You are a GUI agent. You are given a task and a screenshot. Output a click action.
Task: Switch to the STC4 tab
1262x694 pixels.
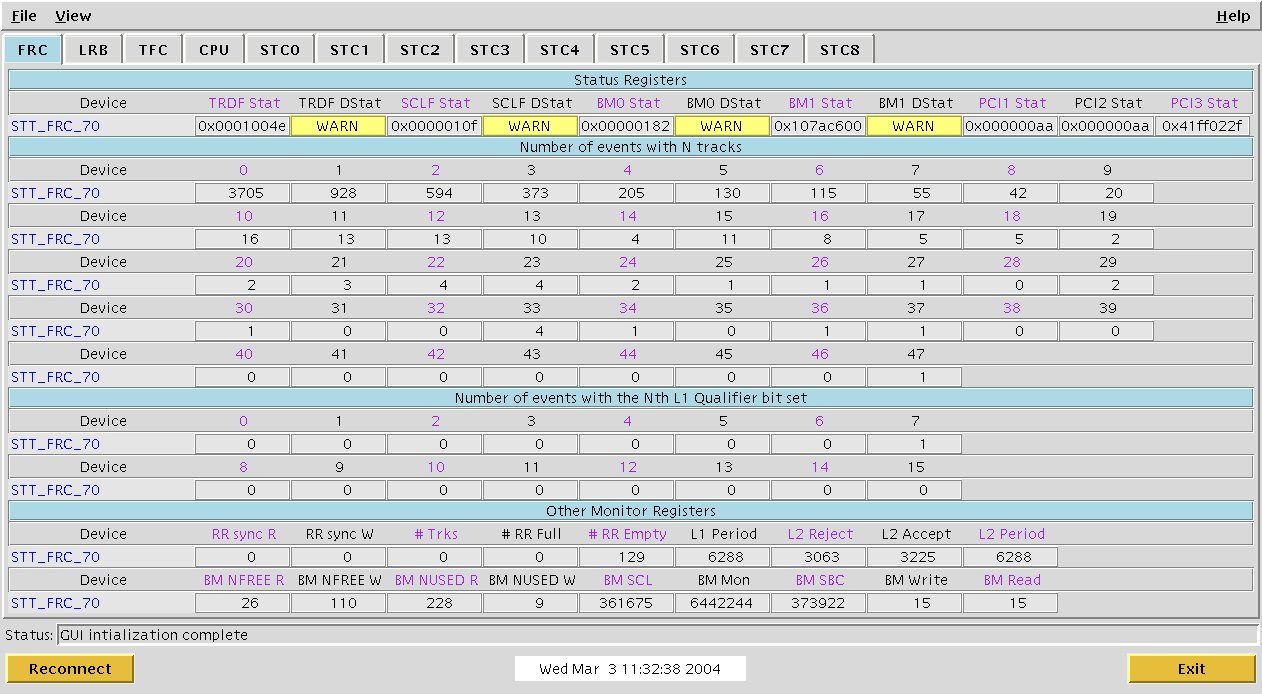coord(560,50)
